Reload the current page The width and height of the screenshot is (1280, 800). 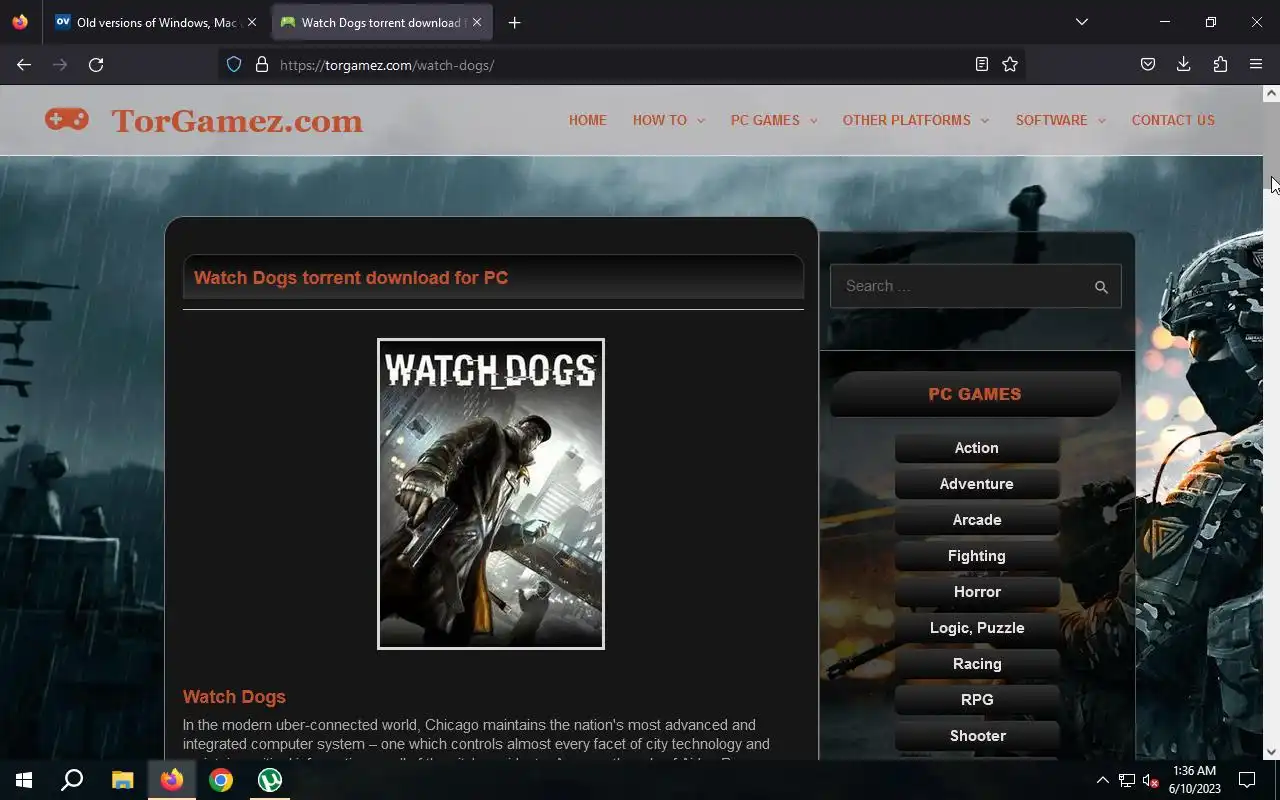(x=96, y=65)
